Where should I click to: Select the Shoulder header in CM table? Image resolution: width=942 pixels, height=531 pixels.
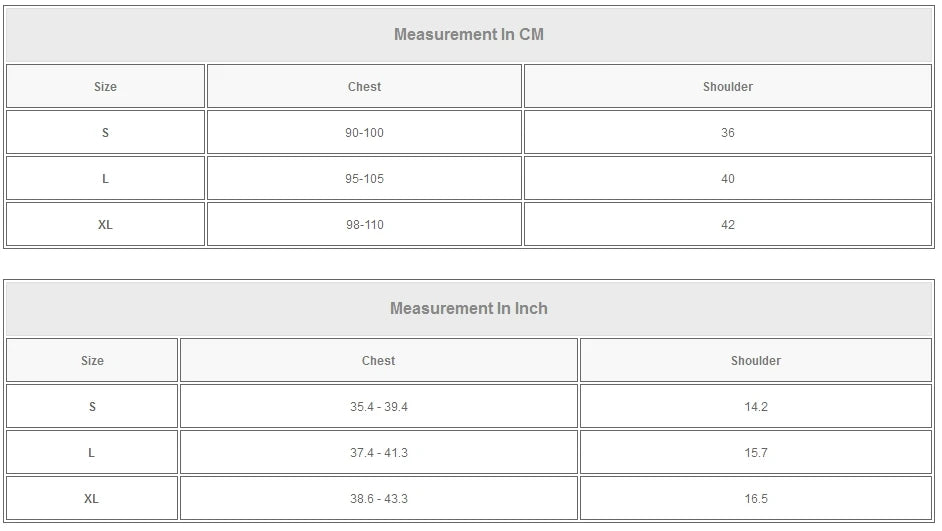pyautogui.click(x=727, y=87)
